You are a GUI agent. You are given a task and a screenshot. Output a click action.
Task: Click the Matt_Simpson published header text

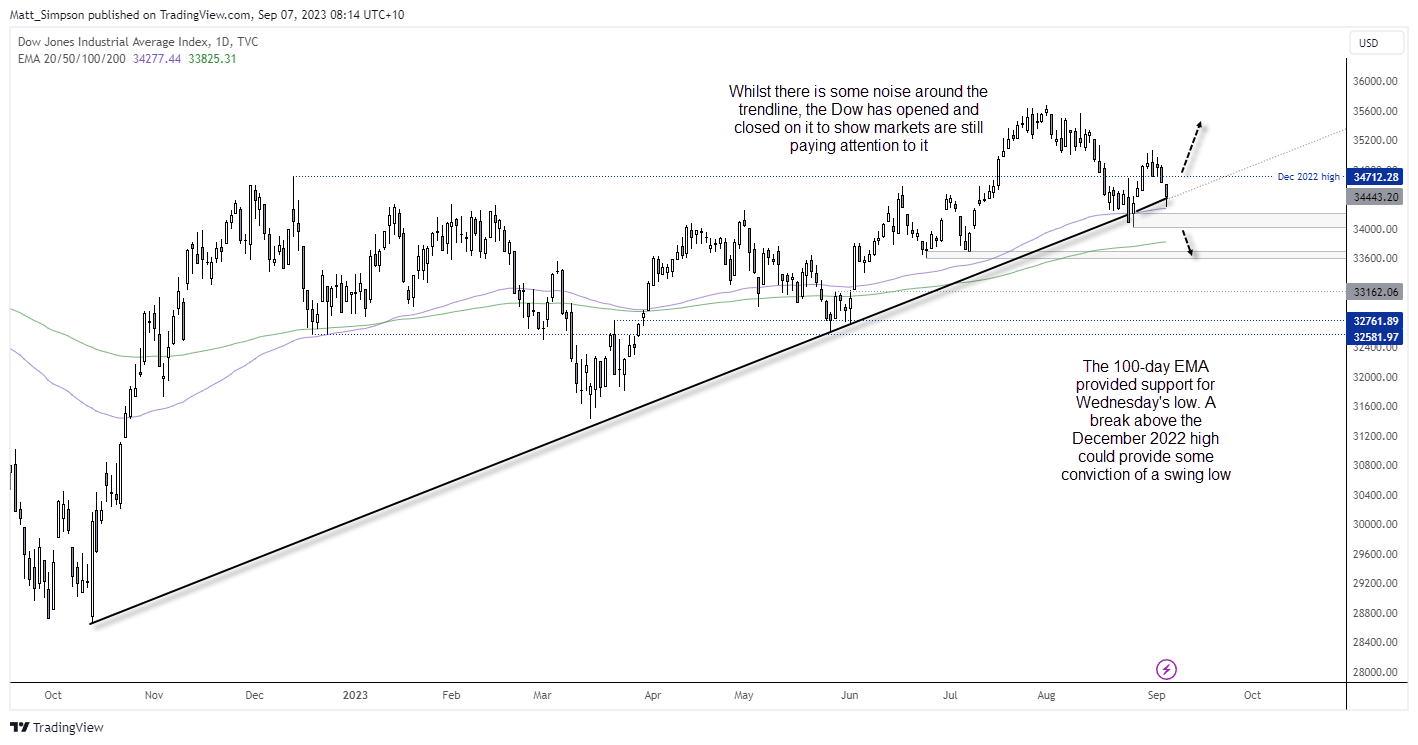(207, 15)
